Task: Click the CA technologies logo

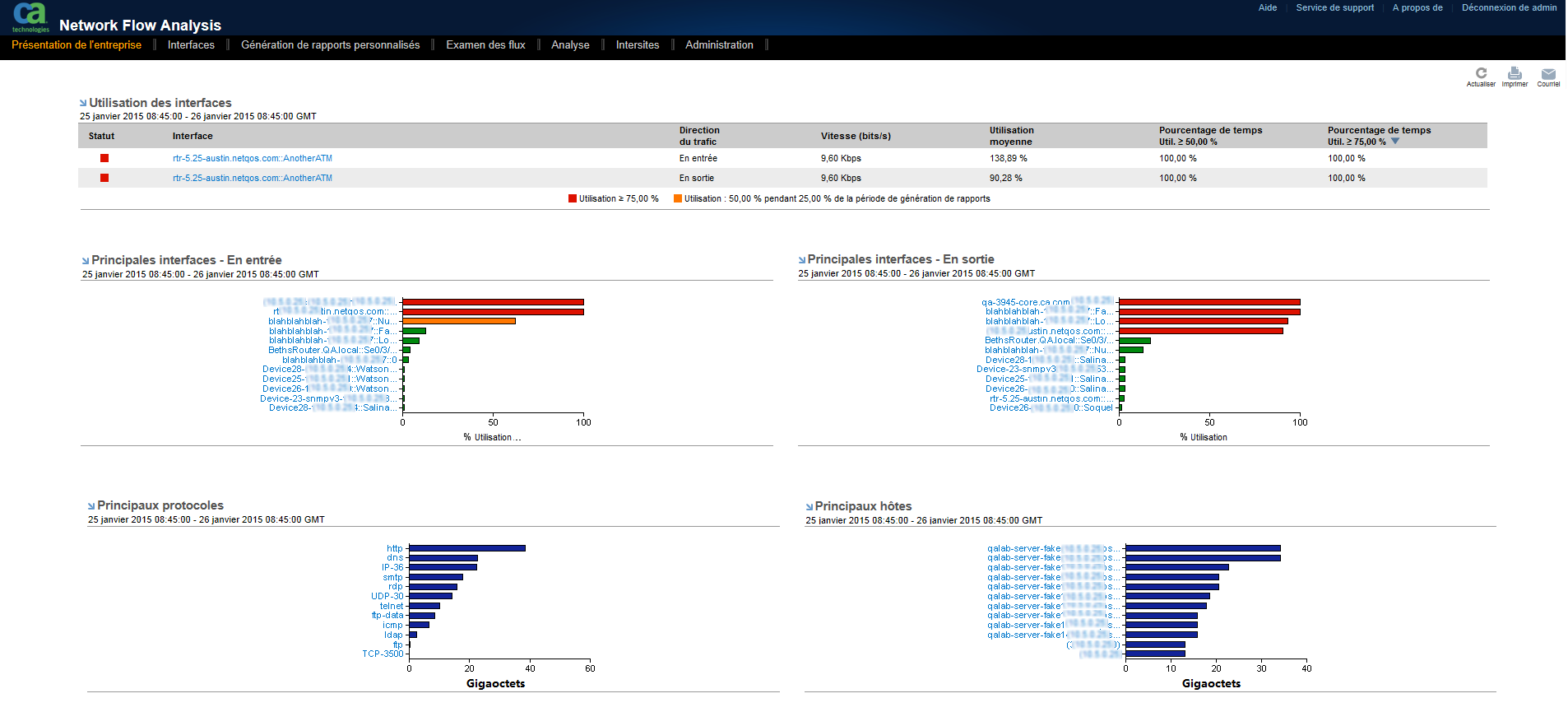Action: (30, 16)
